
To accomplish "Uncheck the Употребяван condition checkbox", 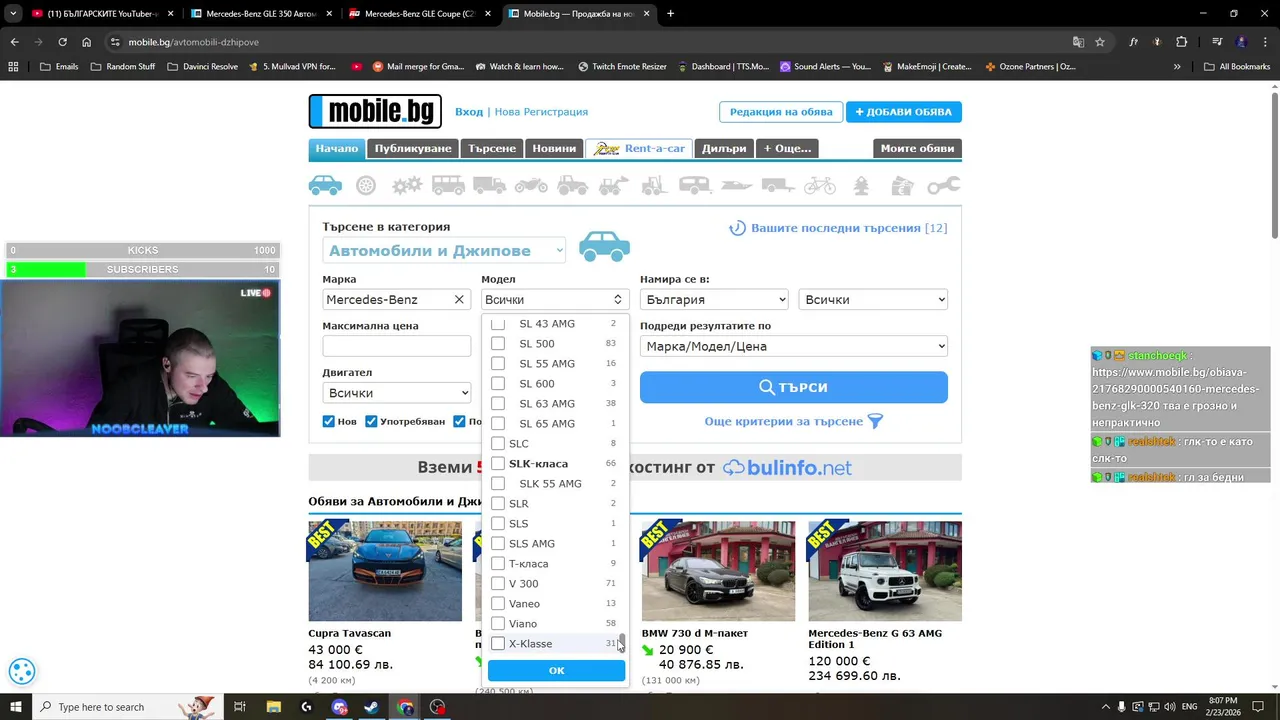I will pyautogui.click(x=371, y=421).
